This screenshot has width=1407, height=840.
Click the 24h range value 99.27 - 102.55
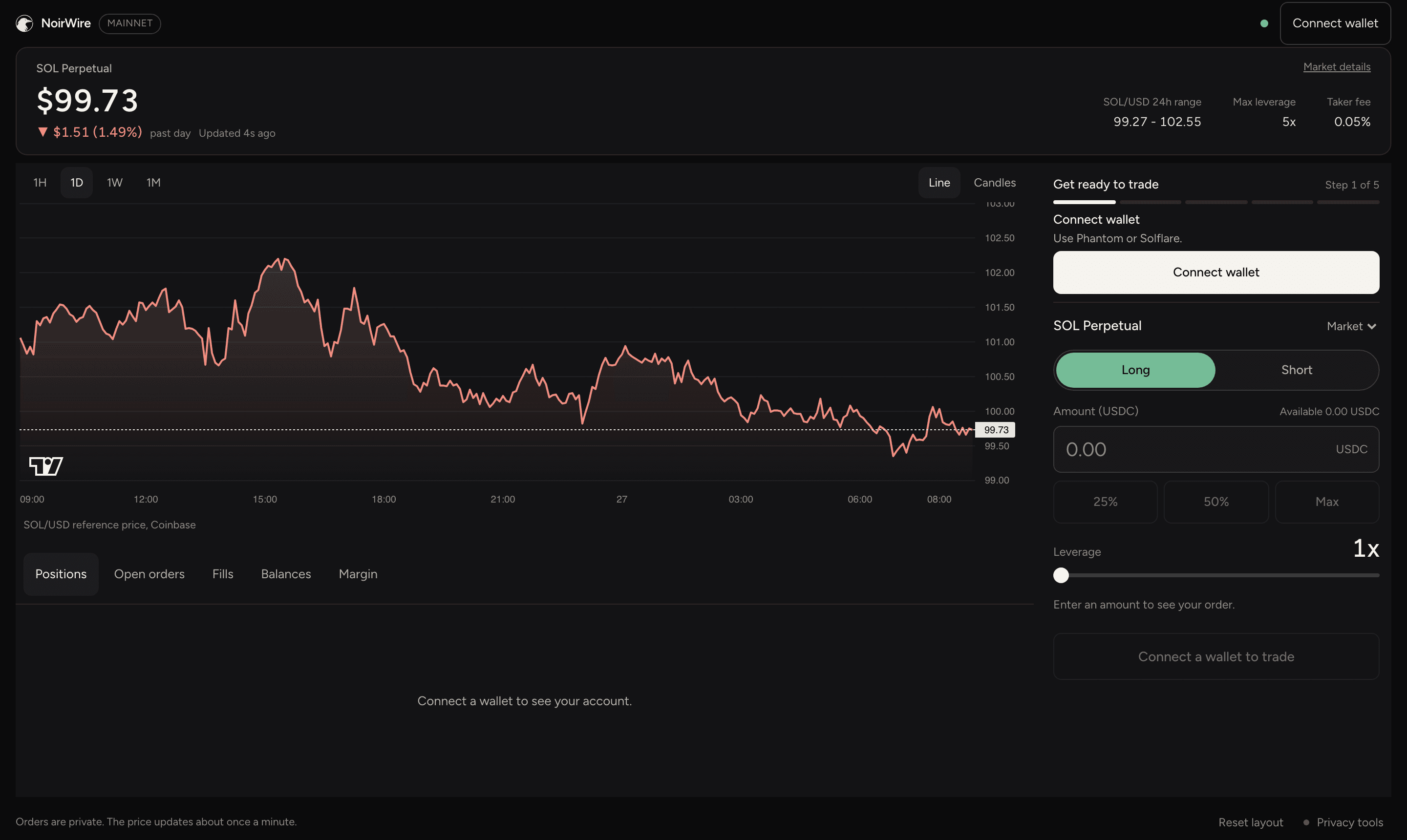[1157, 122]
